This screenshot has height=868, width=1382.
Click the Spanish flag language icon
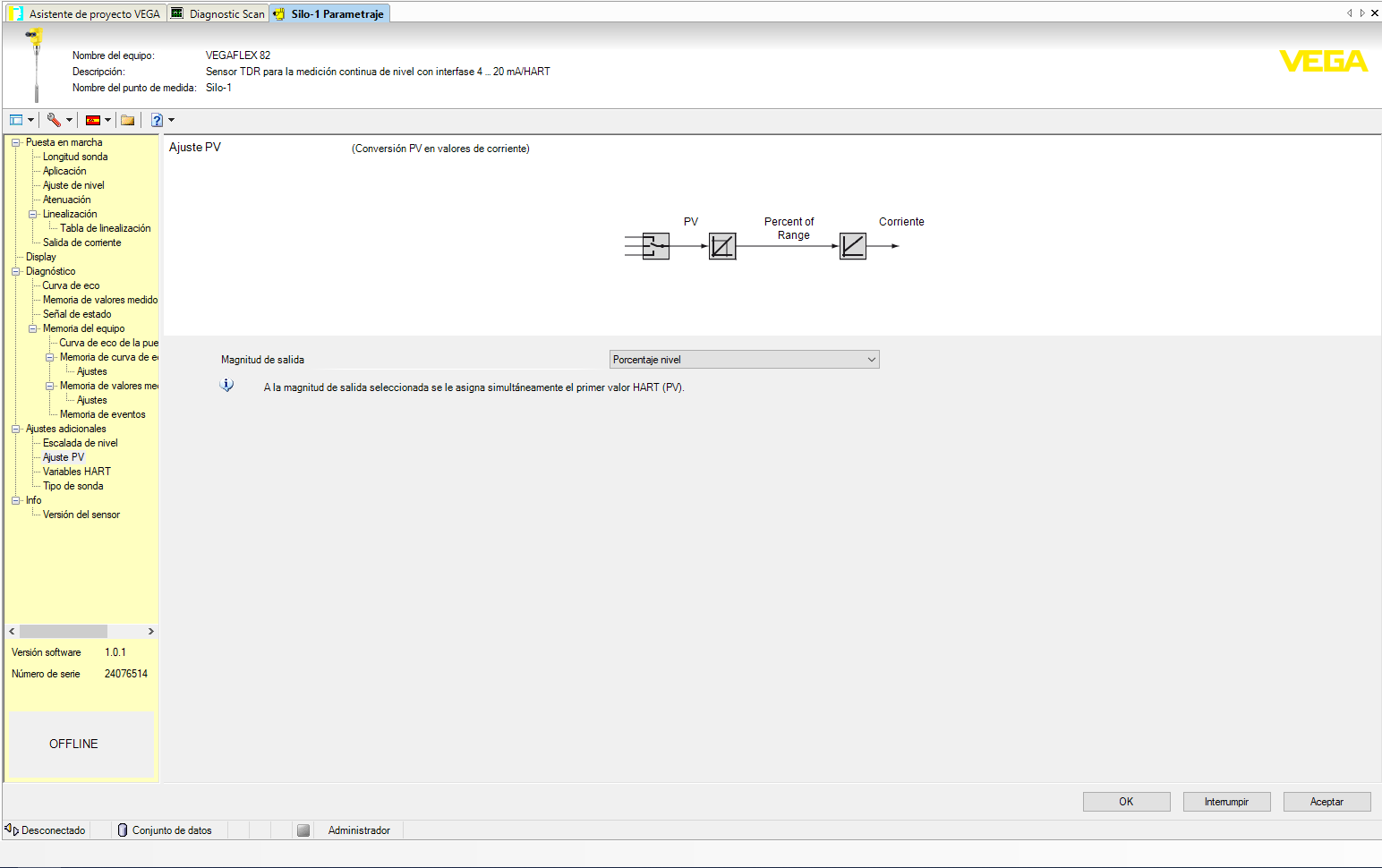coord(93,119)
